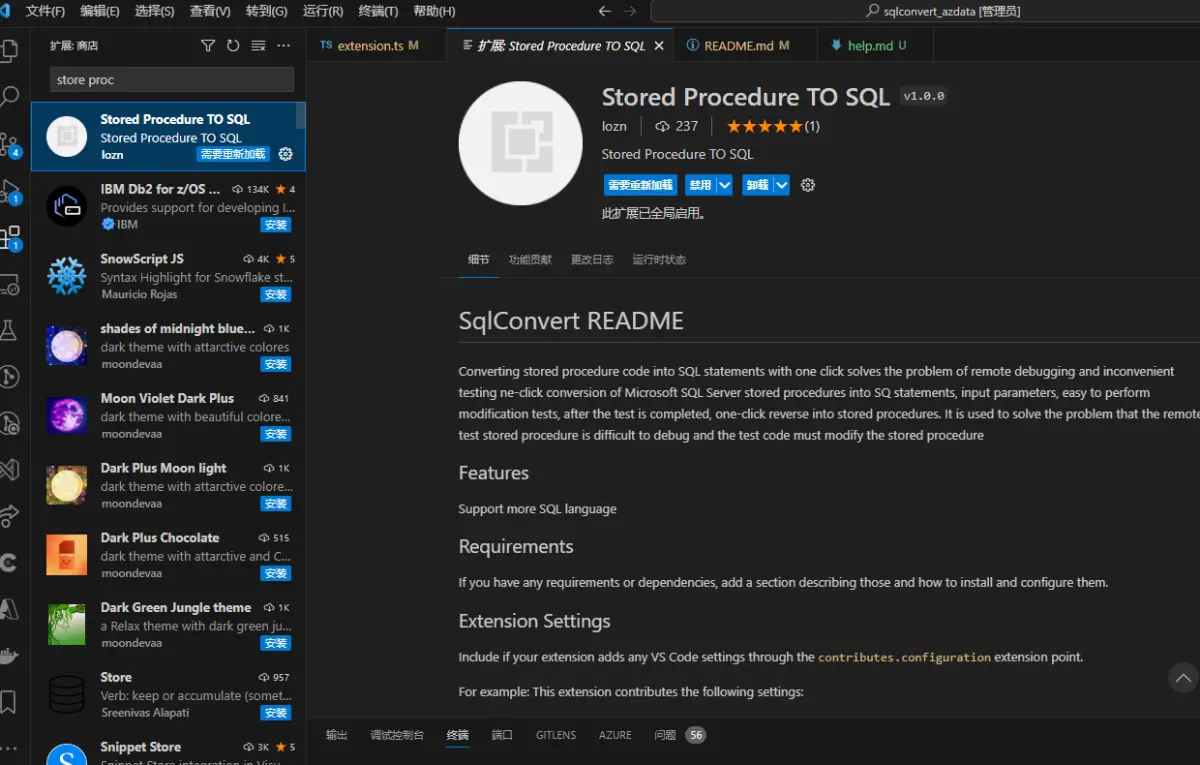Select the Snippet Store extension item
The height and width of the screenshot is (765, 1200).
point(168,750)
